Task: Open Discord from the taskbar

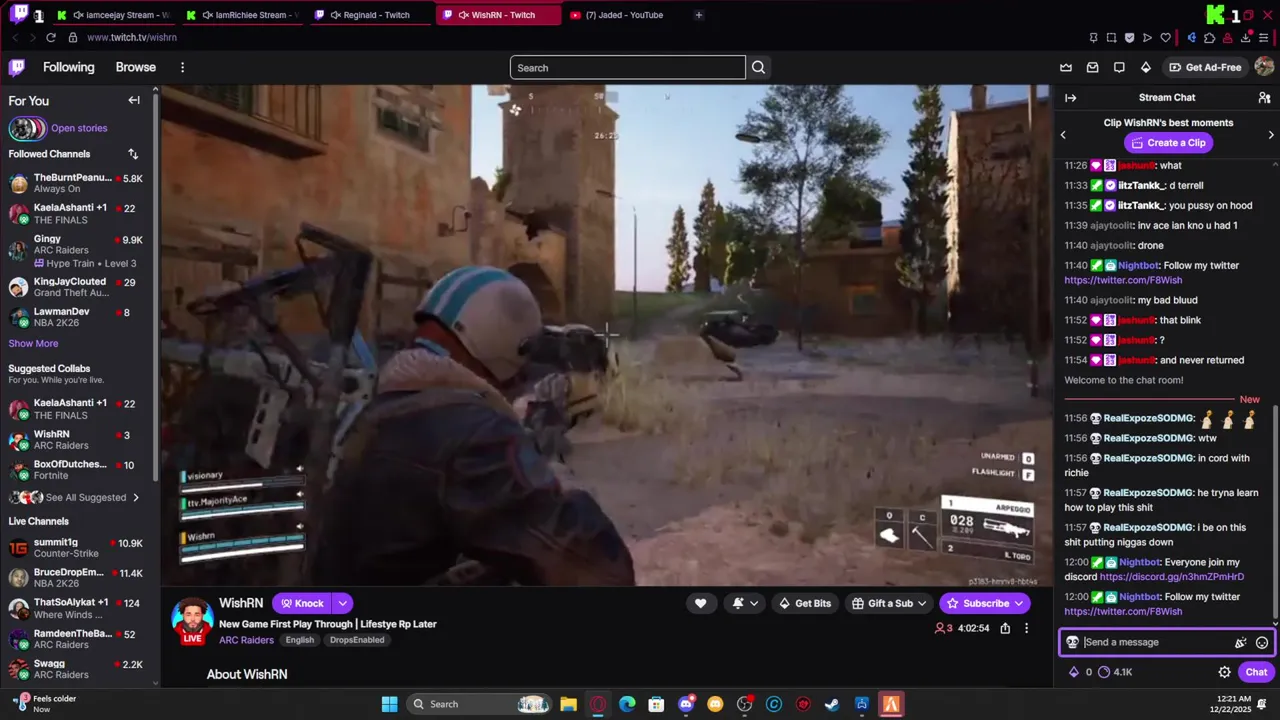Action: [686, 704]
